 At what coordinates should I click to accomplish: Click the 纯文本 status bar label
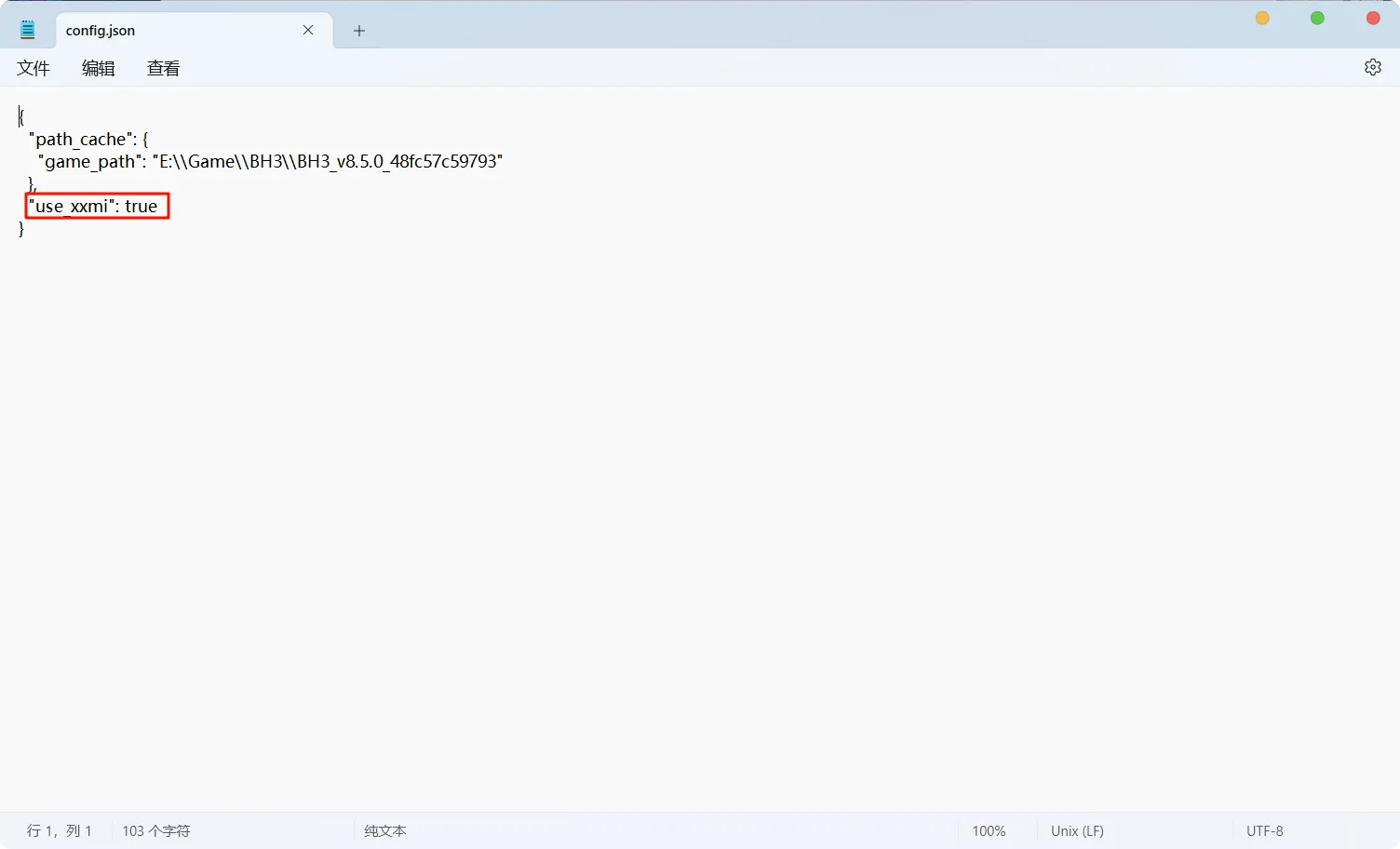click(384, 830)
